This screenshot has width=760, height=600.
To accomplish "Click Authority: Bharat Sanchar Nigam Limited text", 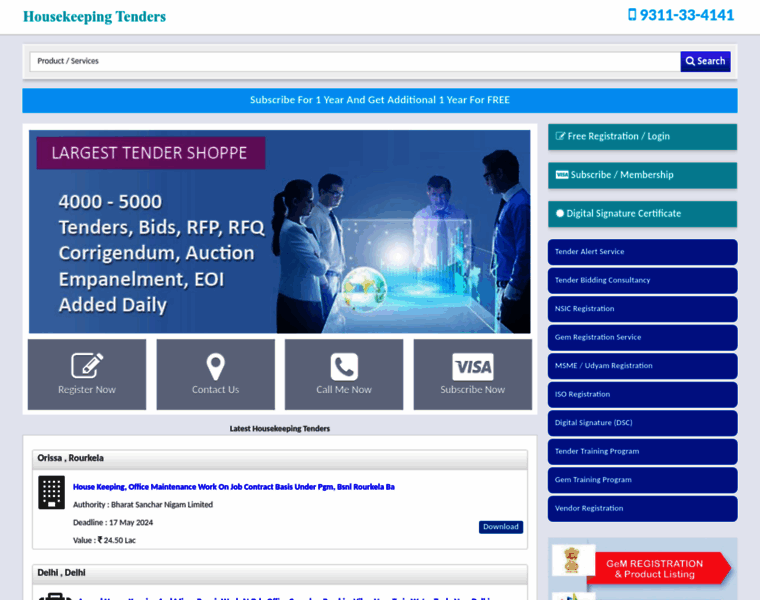I will (143, 505).
